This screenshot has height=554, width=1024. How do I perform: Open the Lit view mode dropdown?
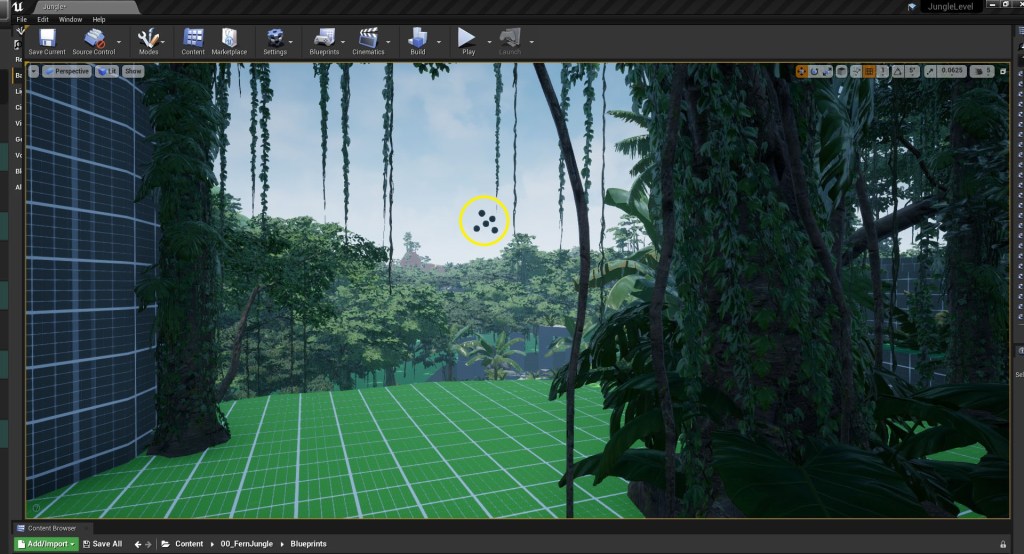click(x=107, y=71)
